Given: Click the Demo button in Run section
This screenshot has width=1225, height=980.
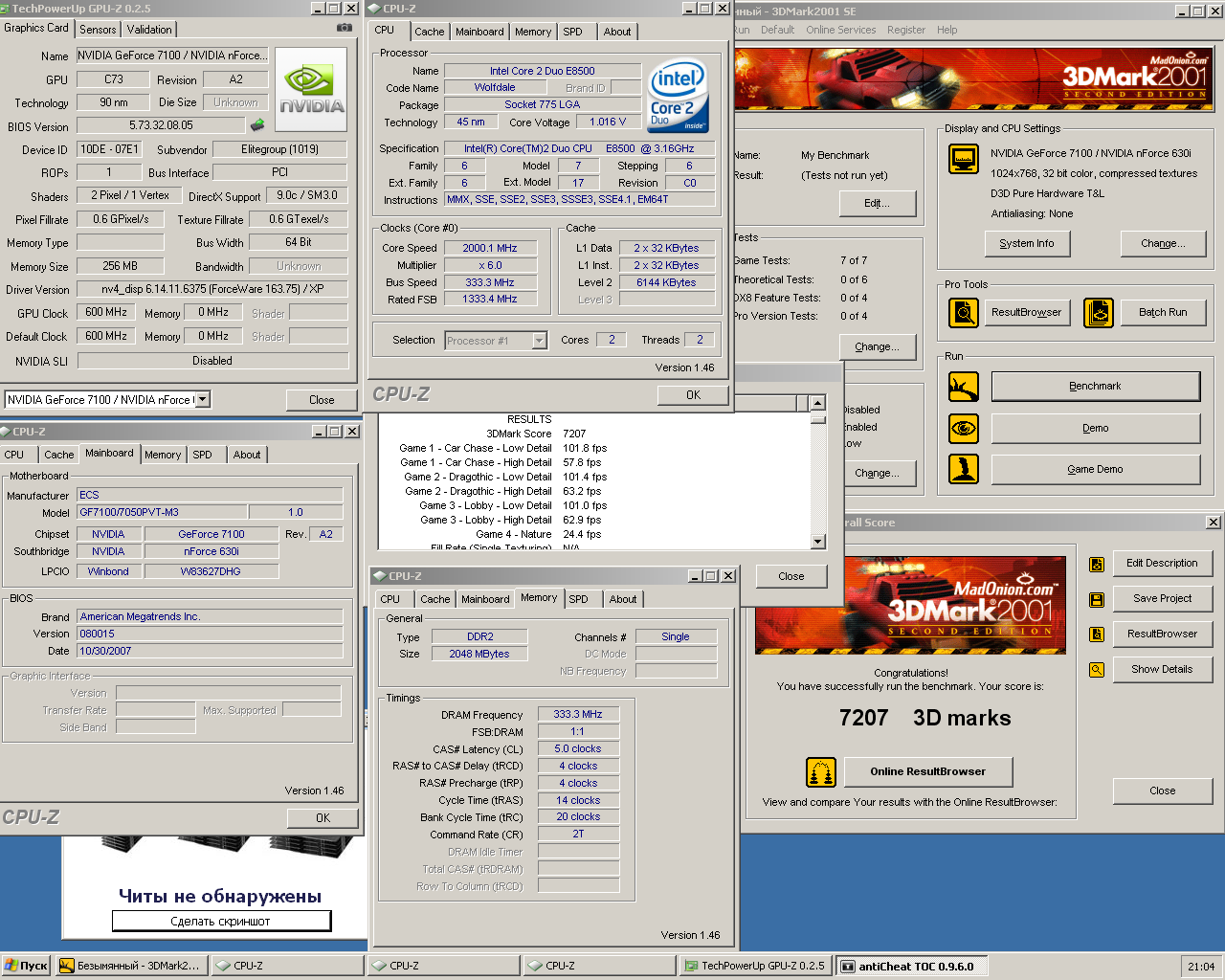Looking at the screenshot, I should pyautogui.click(x=1096, y=429).
